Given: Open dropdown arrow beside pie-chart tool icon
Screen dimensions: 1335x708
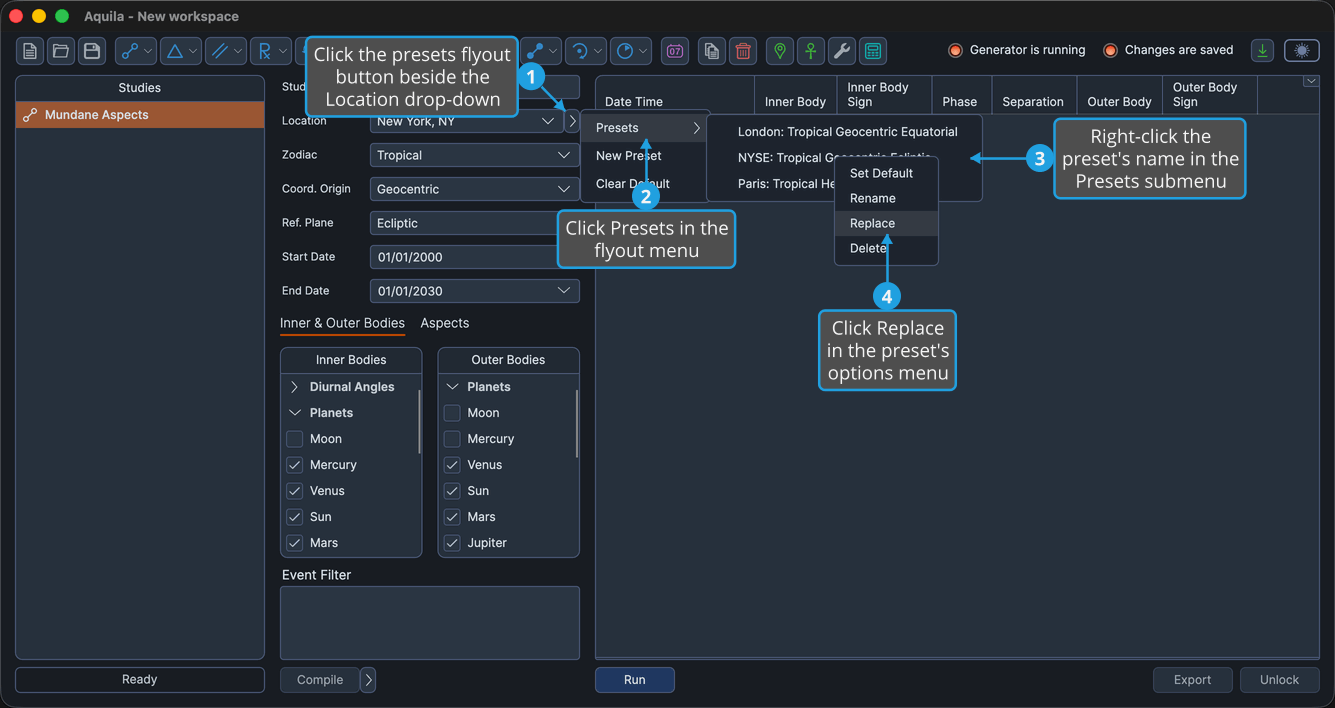Looking at the screenshot, I should point(643,51).
